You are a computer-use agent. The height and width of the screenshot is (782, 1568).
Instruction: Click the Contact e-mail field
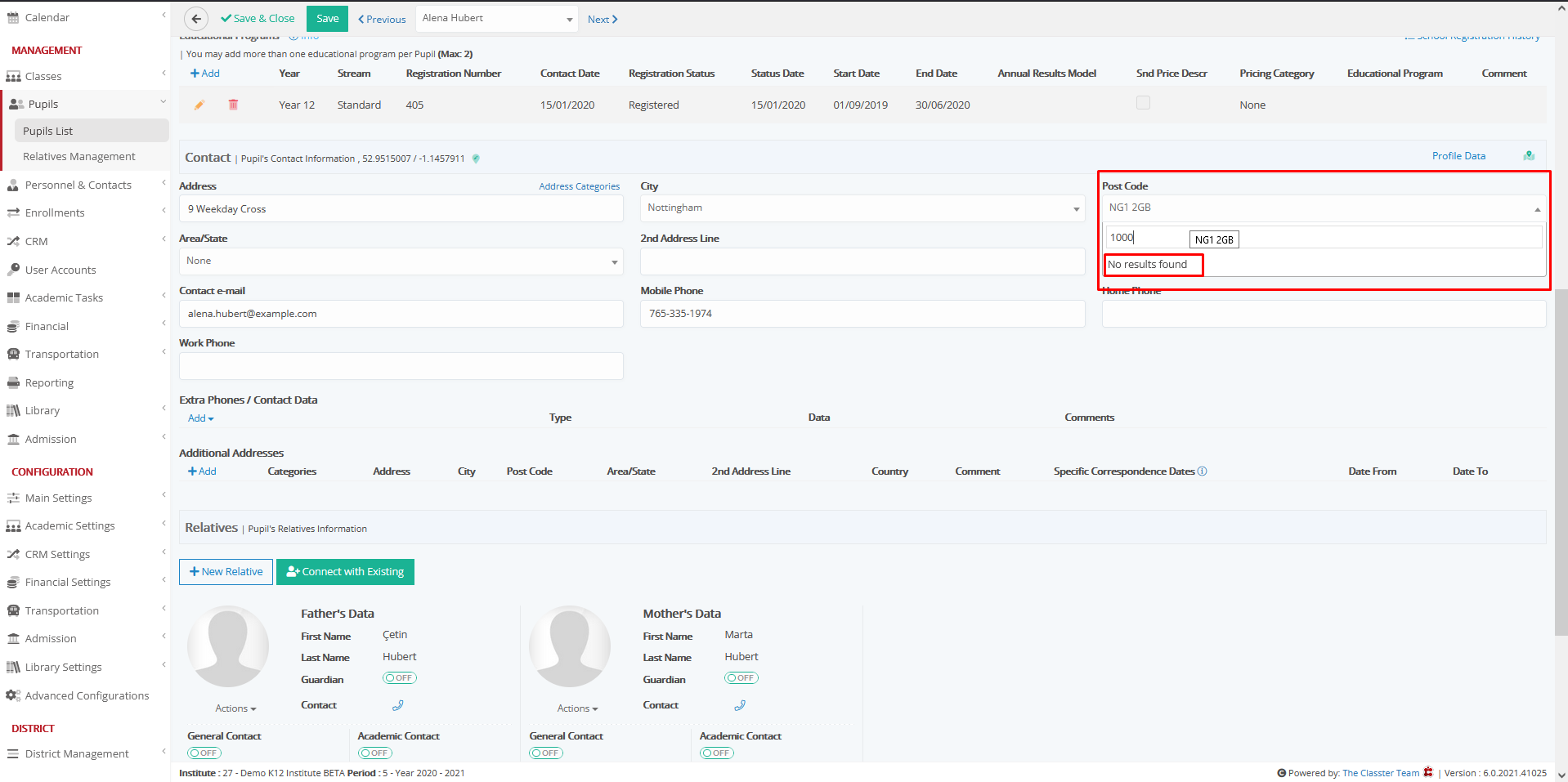coord(401,314)
